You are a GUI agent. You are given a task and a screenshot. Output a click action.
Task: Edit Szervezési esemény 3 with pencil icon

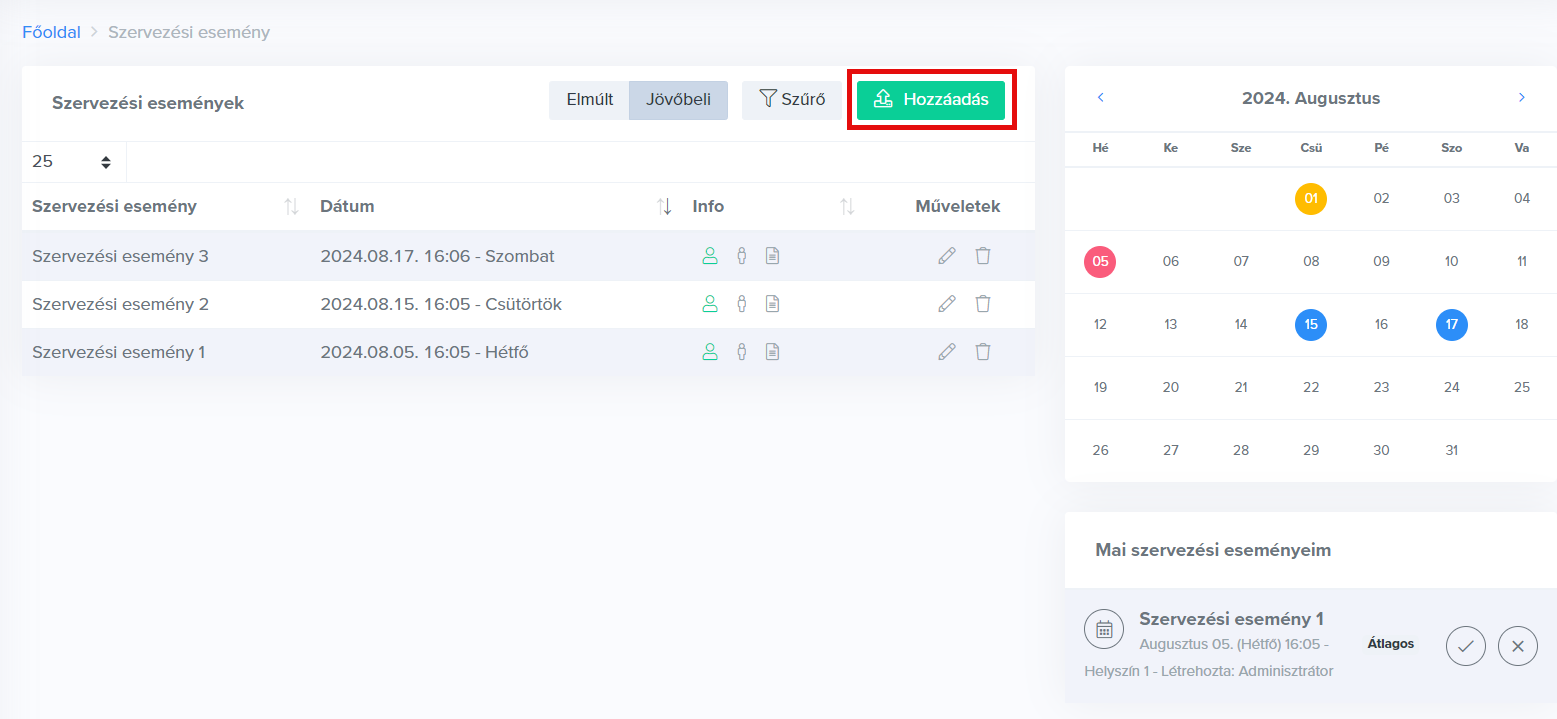947,256
